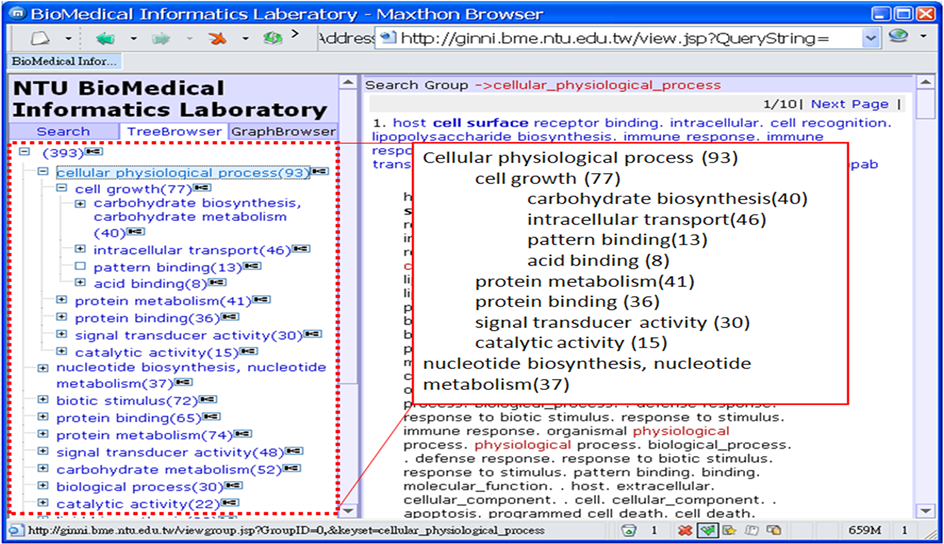The height and width of the screenshot is (544, 944).
Task: Switch to the Search tab
Action: [x=63, y=131]
